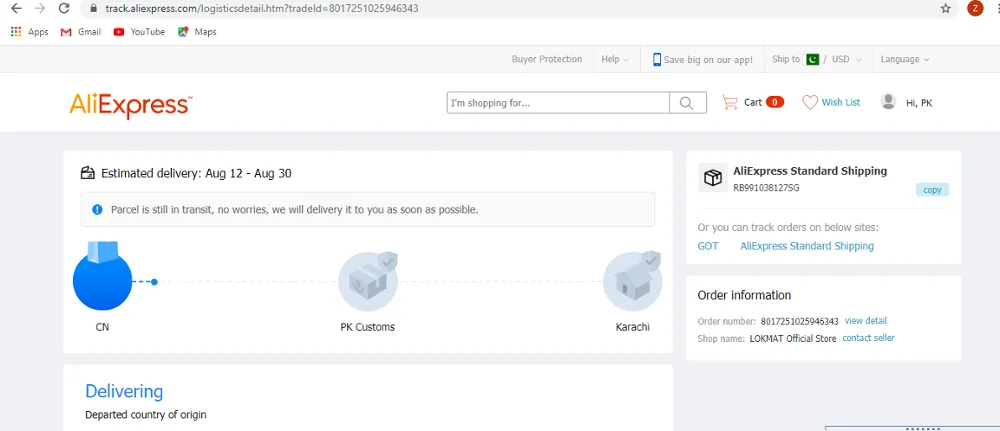Click the blue progress dot on timeline
Viewport: 1000px width, 431px height.
pos(154,281)
